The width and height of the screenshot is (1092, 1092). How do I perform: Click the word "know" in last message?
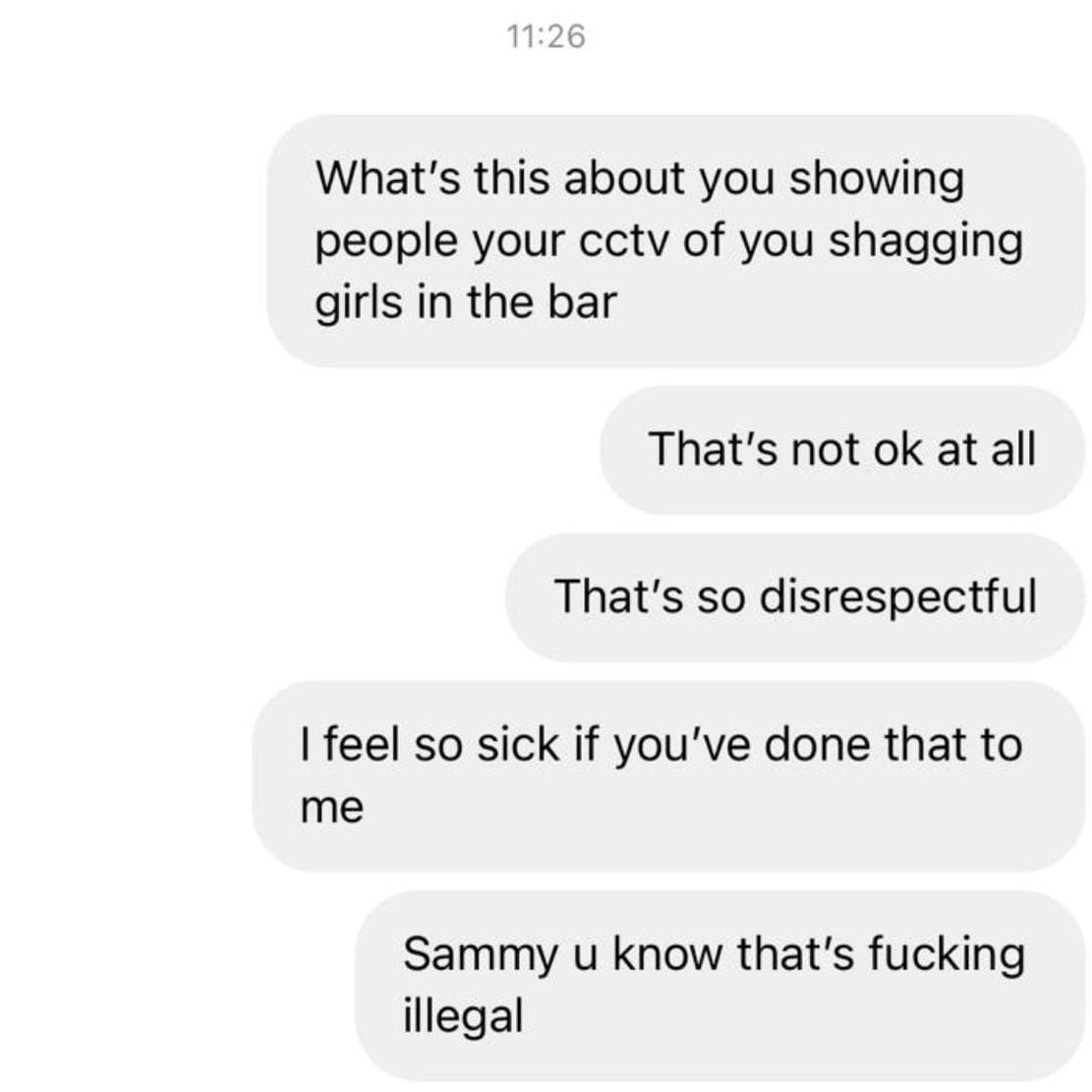pyautogui.click(x=667, y=953)
